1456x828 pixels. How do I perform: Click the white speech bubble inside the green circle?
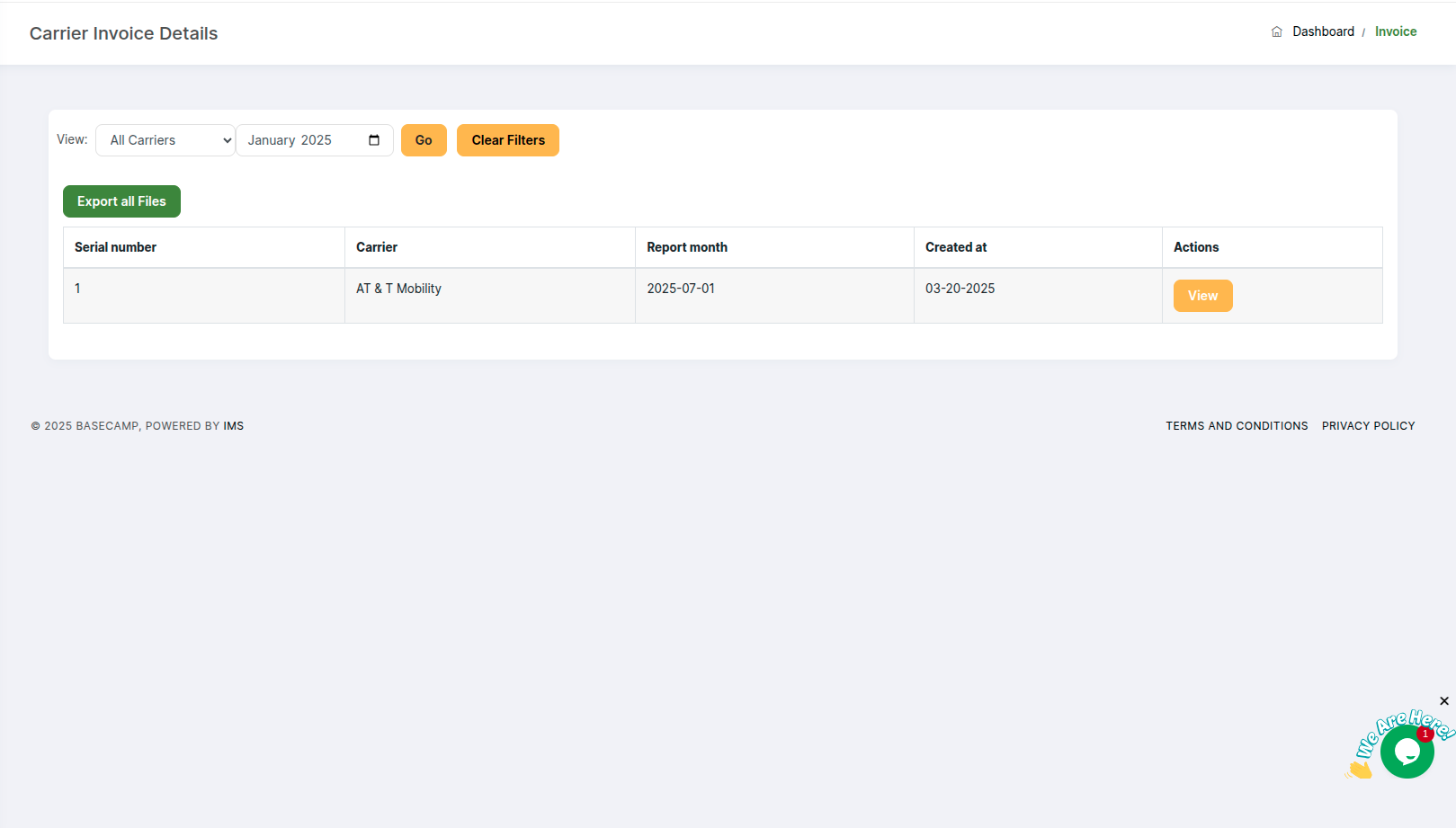click(x=1407, y=752)
